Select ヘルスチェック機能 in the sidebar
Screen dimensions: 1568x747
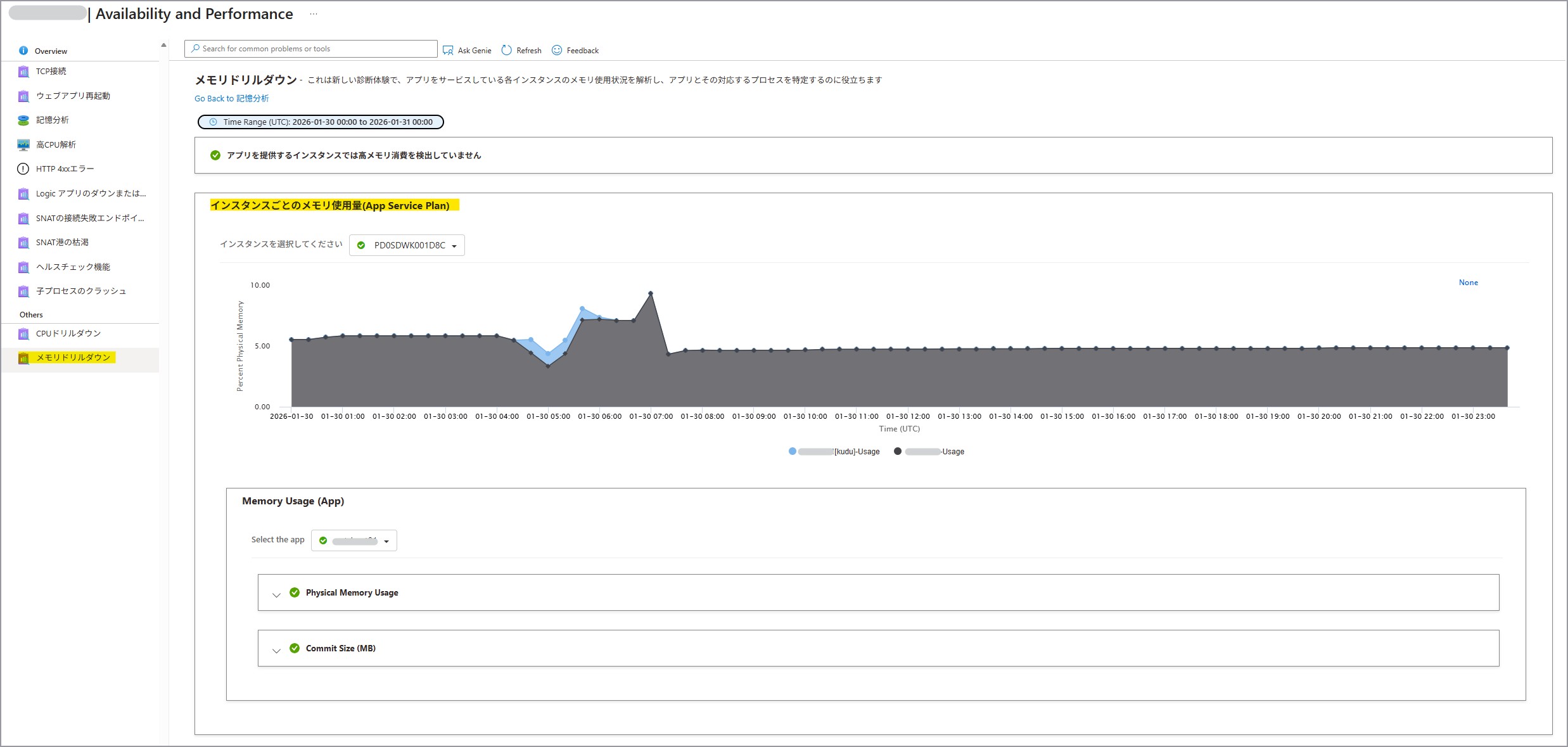tap(73, 267)
